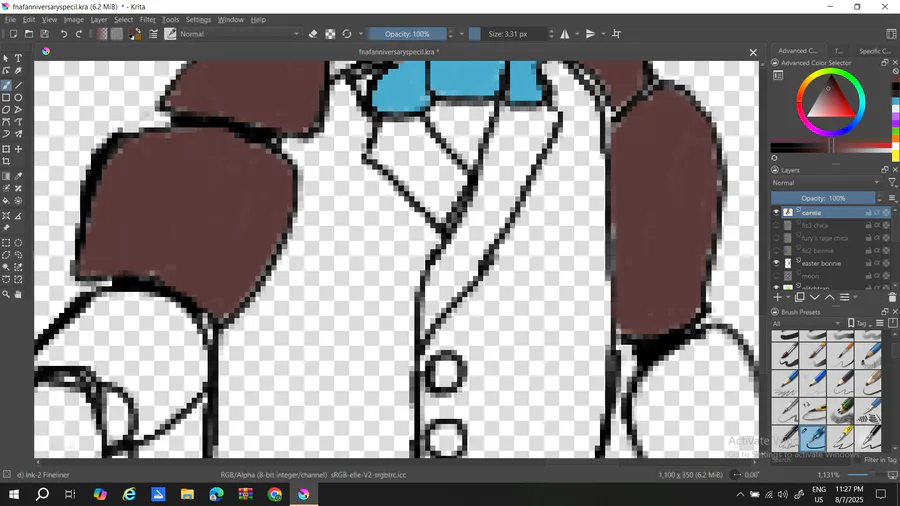Toggle preserve alpha in toolbar
900x506 pixels.
point(330,34)
